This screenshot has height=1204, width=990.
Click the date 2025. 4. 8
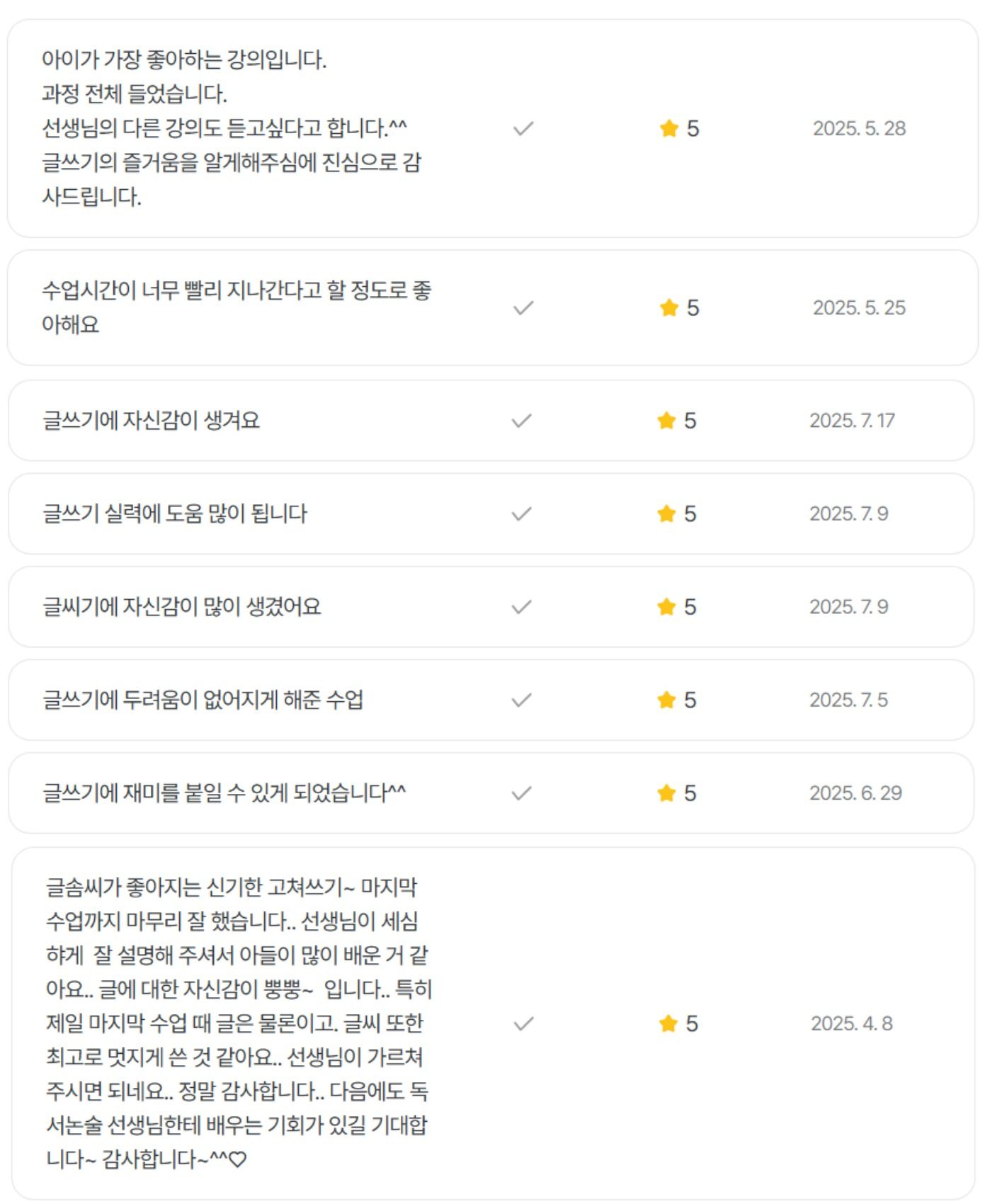(x=851, y=1023)
